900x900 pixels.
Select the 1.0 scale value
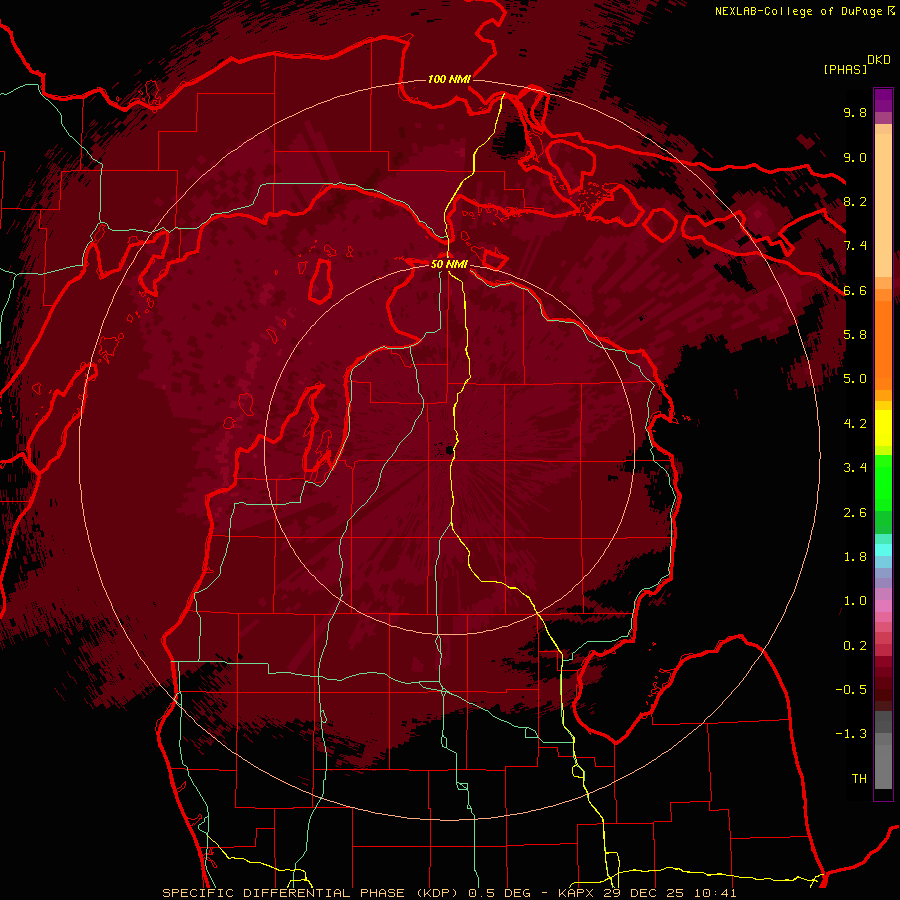coord(855,601)
